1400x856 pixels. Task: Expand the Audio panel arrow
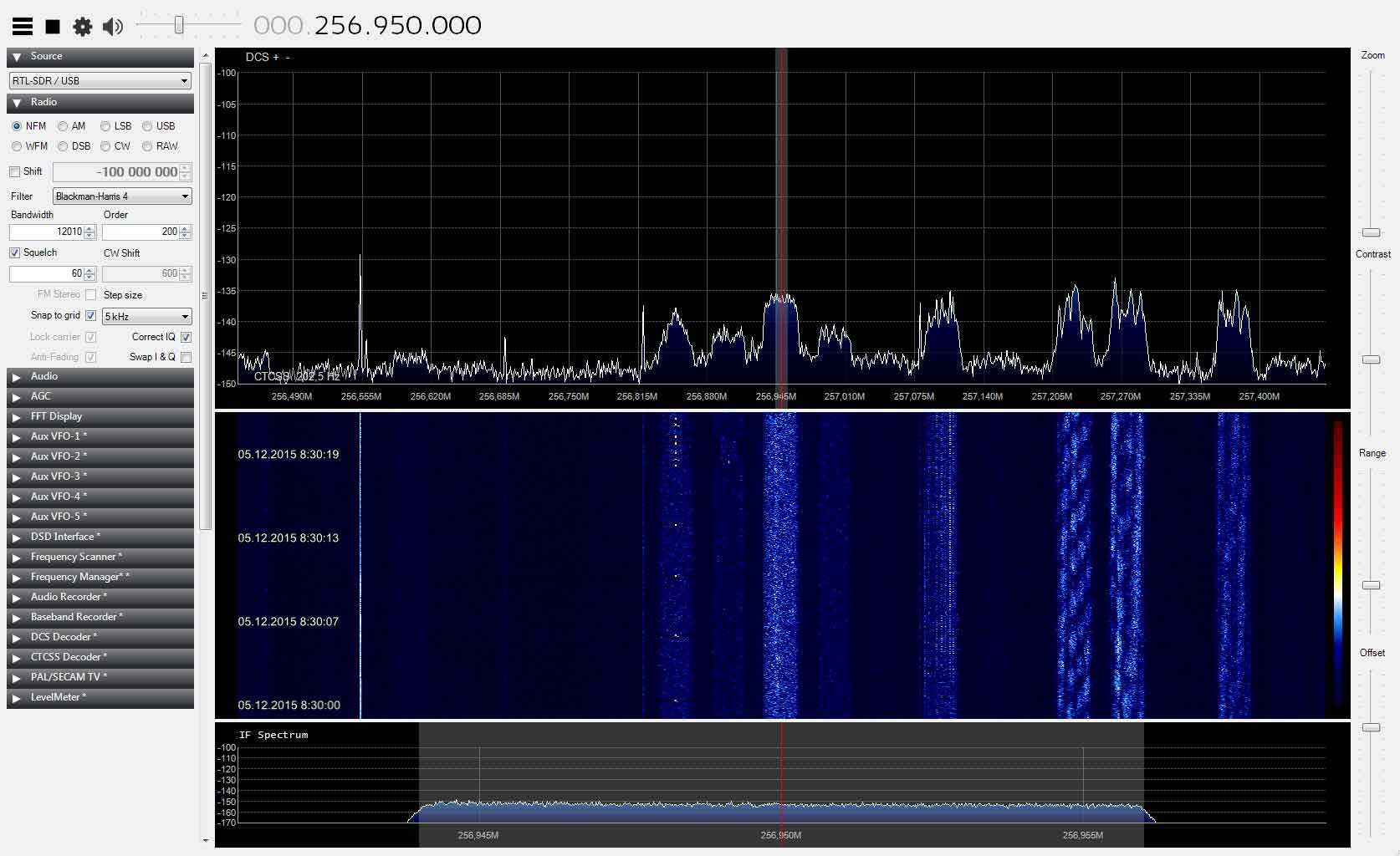coord(17,377)
